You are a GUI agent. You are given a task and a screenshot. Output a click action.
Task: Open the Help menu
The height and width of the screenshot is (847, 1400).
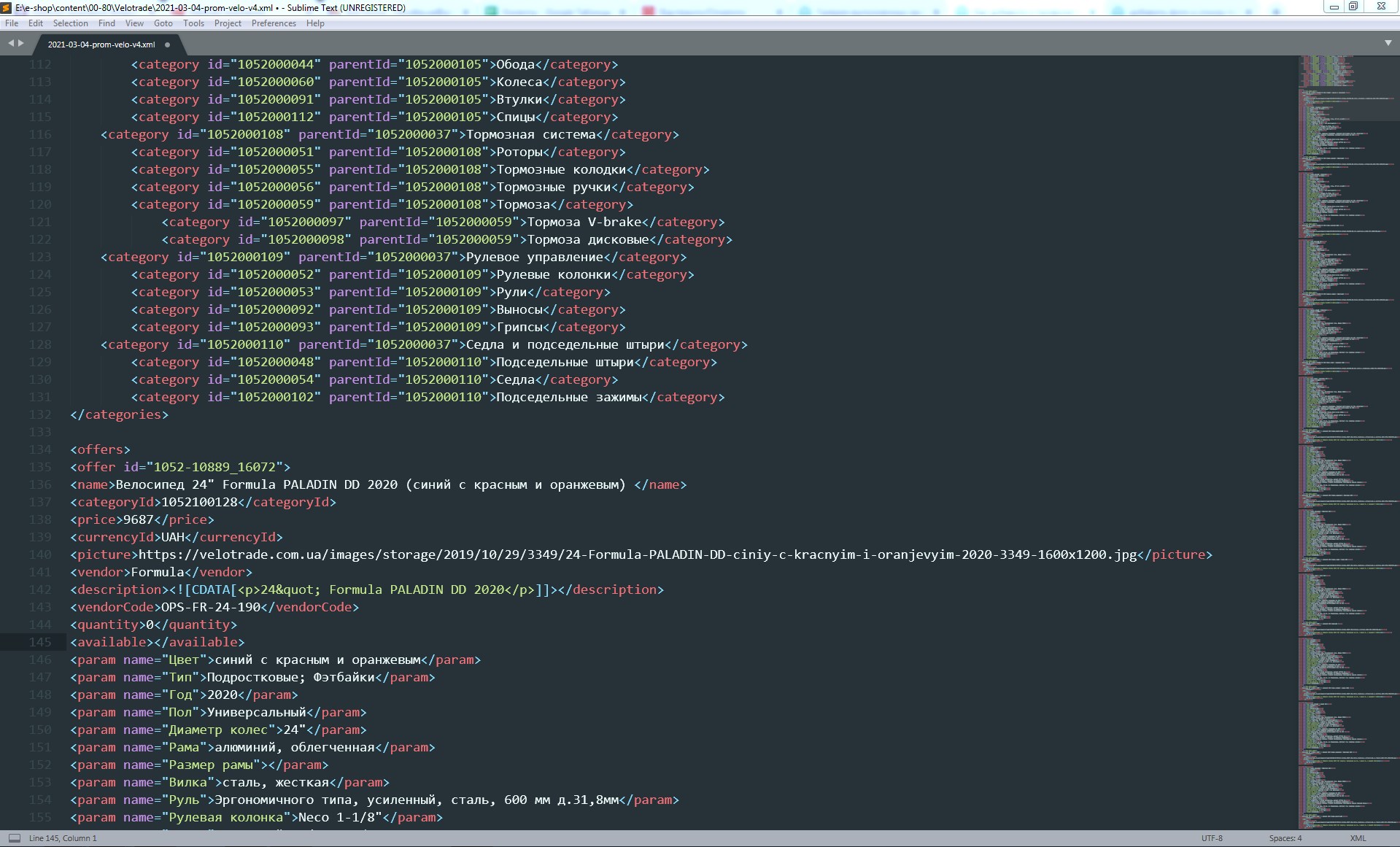tap(315, 23)
